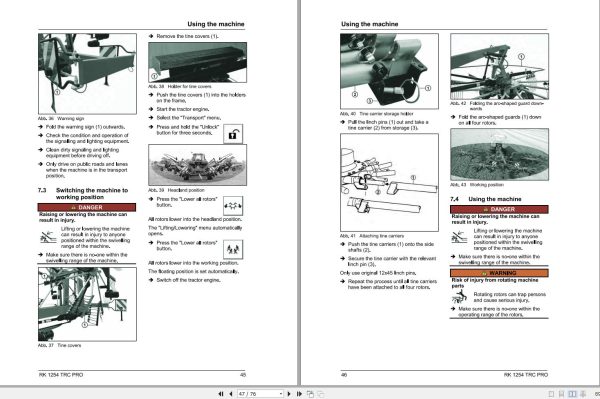Viewport: 600px width, 399px height.
Task: Click the heading '7.3 Switching the machine to working position'
Action: (83, 194)
